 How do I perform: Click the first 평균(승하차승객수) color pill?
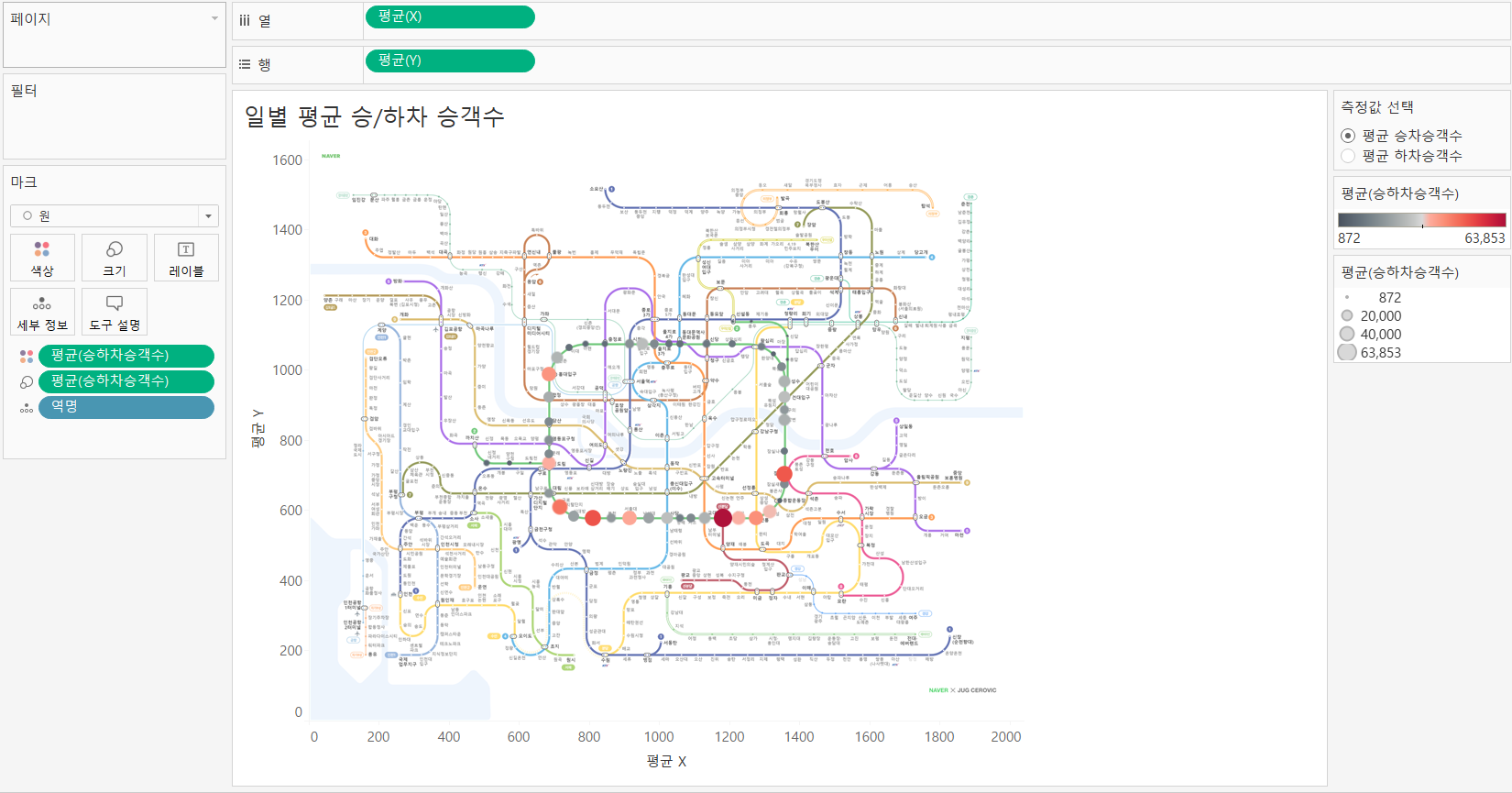[126, 356]
